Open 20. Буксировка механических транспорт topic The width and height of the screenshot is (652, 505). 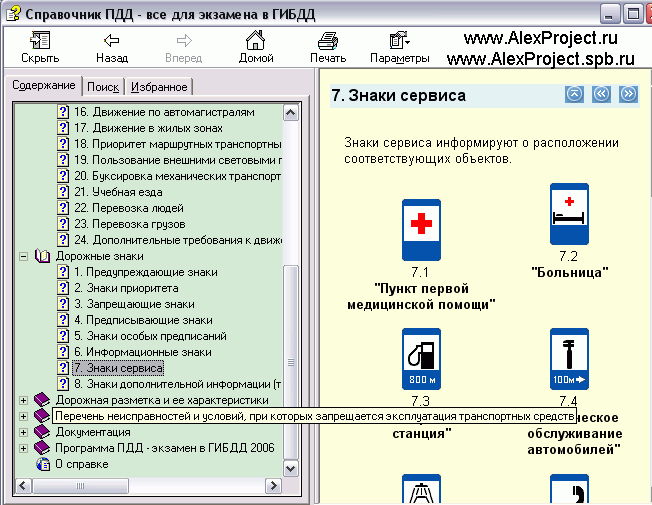point(178,176)
